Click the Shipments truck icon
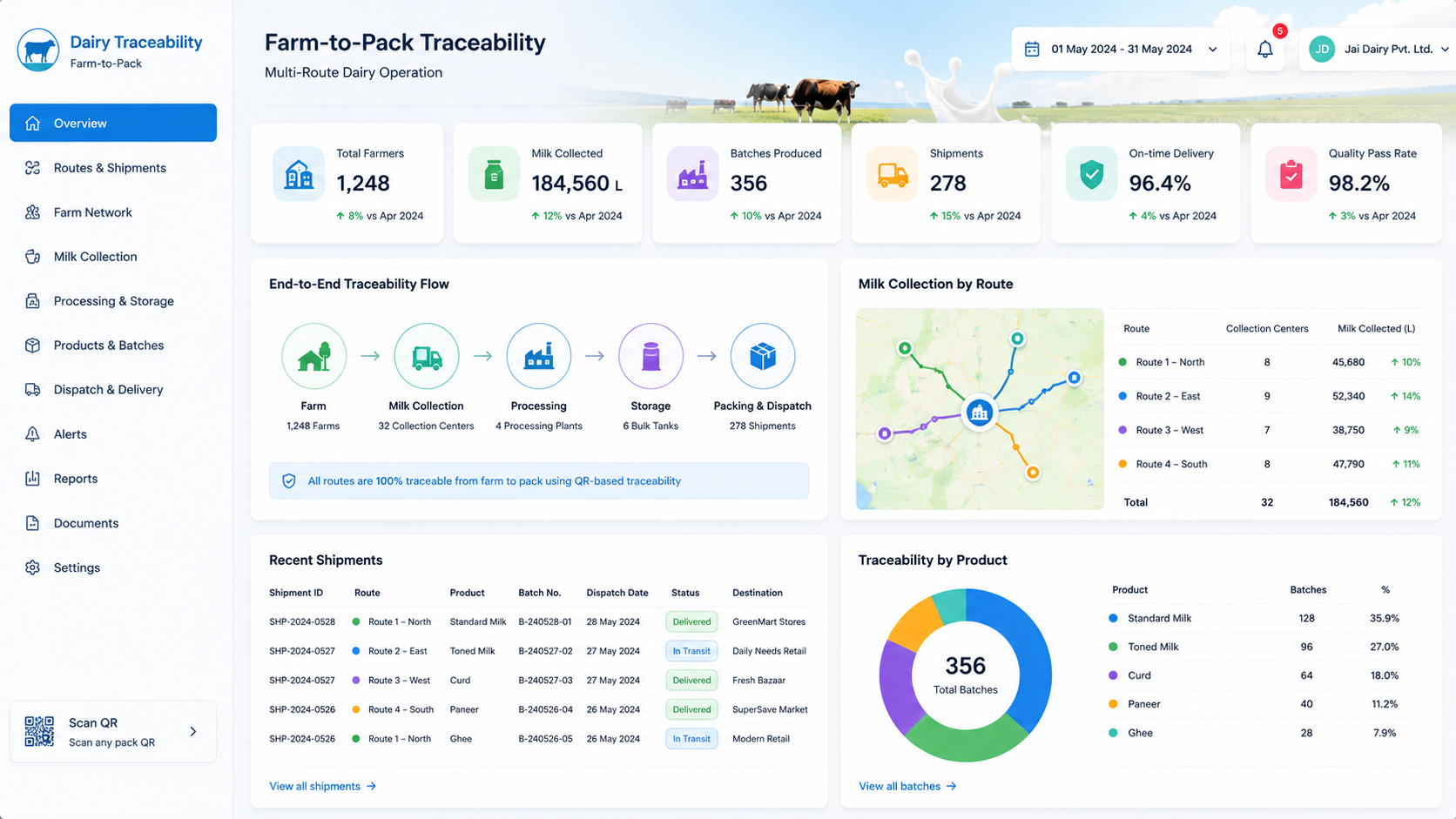 point(892,174)
